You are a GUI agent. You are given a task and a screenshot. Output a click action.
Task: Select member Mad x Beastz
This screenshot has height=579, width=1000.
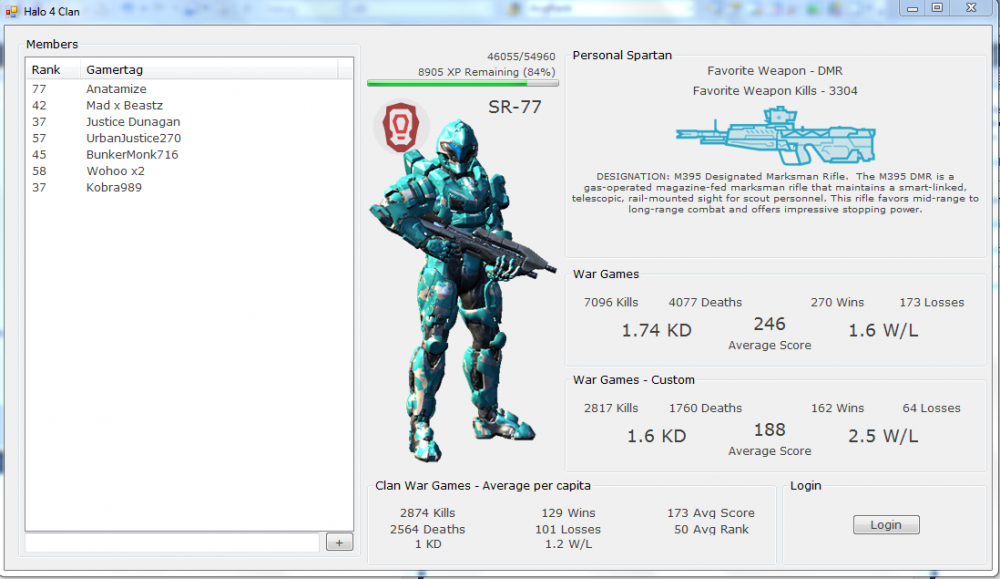(124, 105)
